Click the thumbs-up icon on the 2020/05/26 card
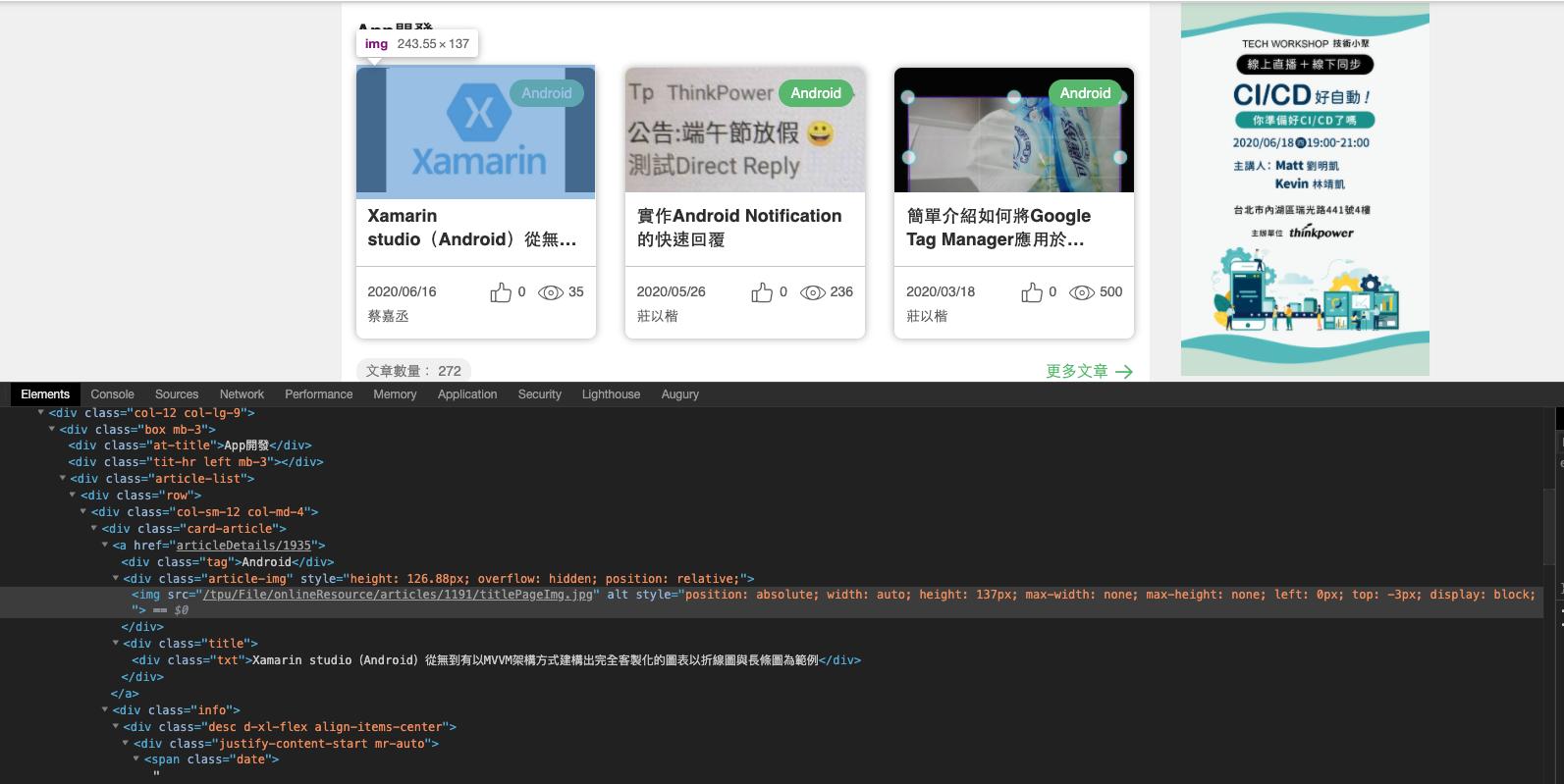The width and height of the screenshot is (1564, 784). click(x=762, y=292)
